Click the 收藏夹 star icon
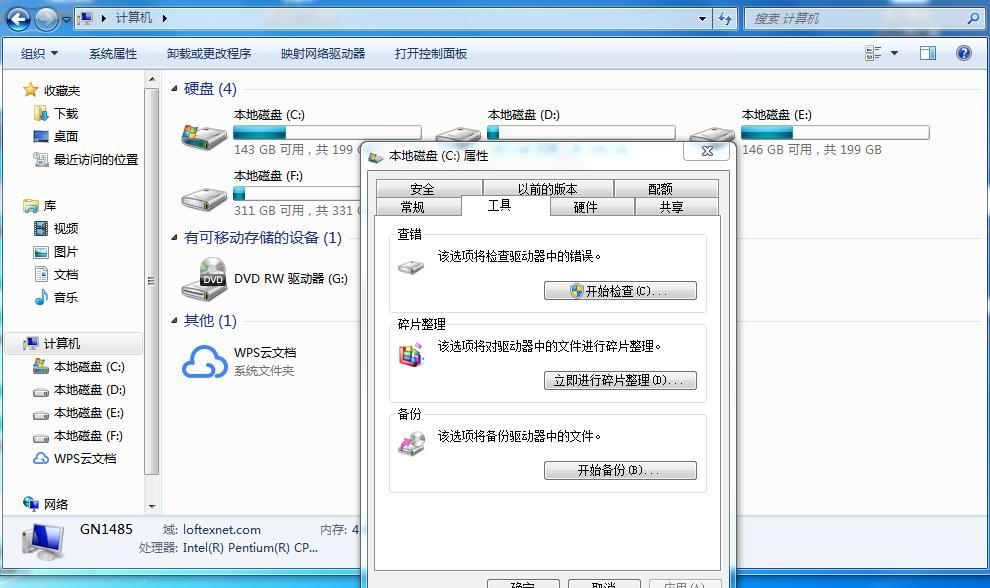 coord(31,89)
